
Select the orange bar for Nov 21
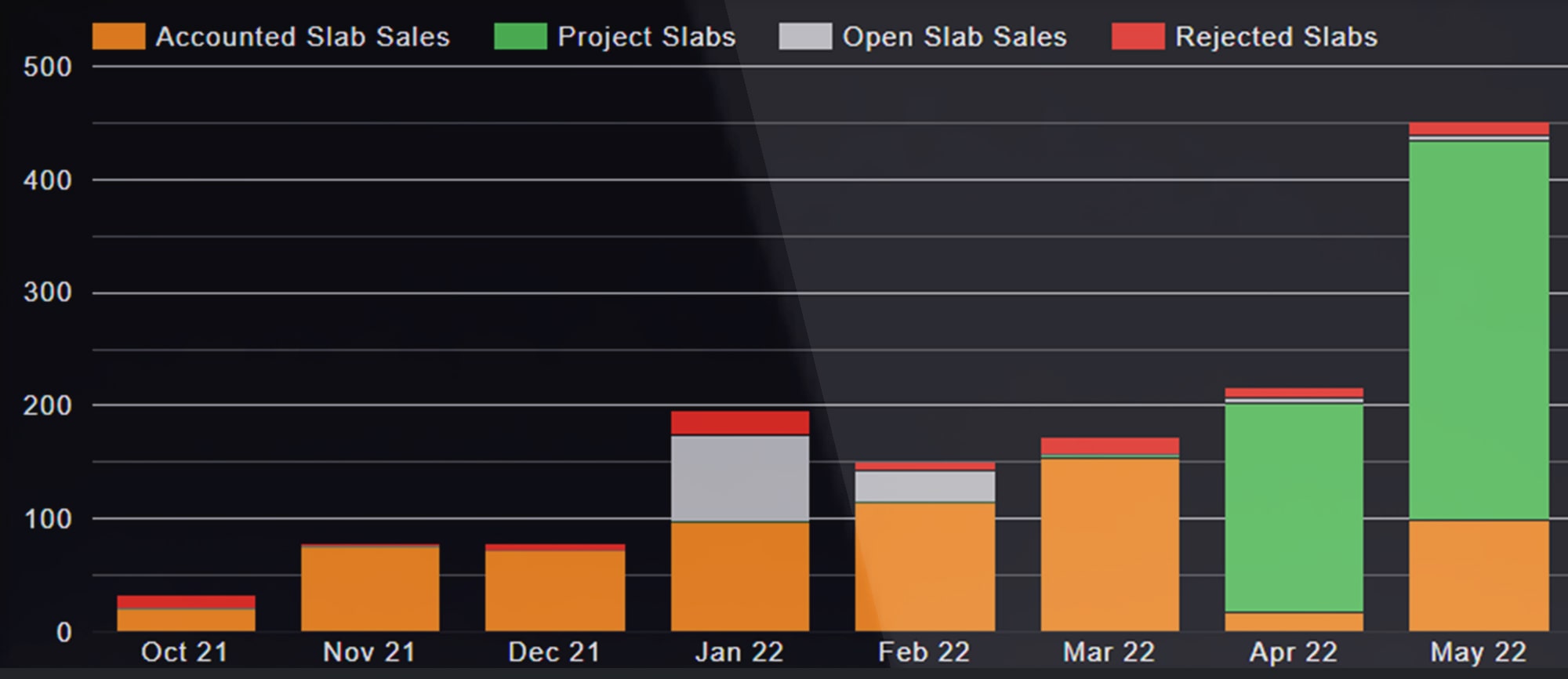tap(370, 589)
